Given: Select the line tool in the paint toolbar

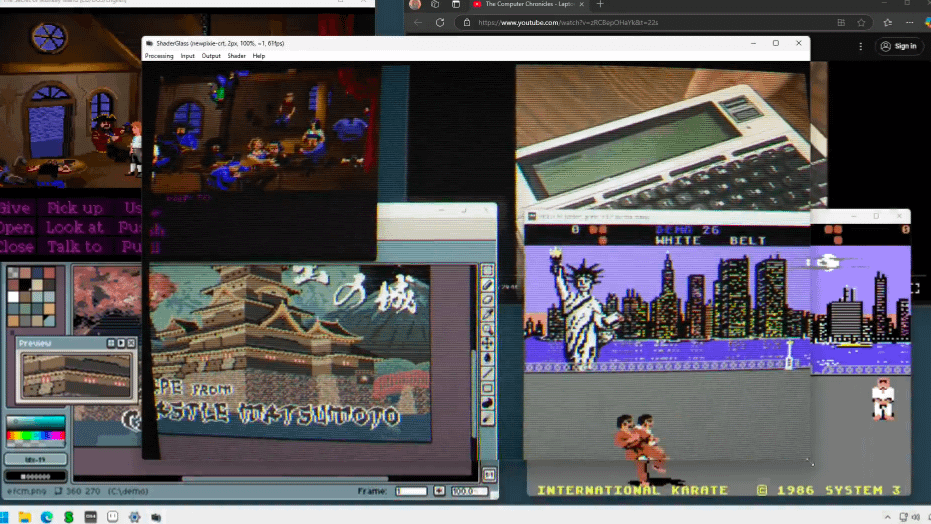Looking at the screenshot, I should pyautogui.click(x=488, y=373).
